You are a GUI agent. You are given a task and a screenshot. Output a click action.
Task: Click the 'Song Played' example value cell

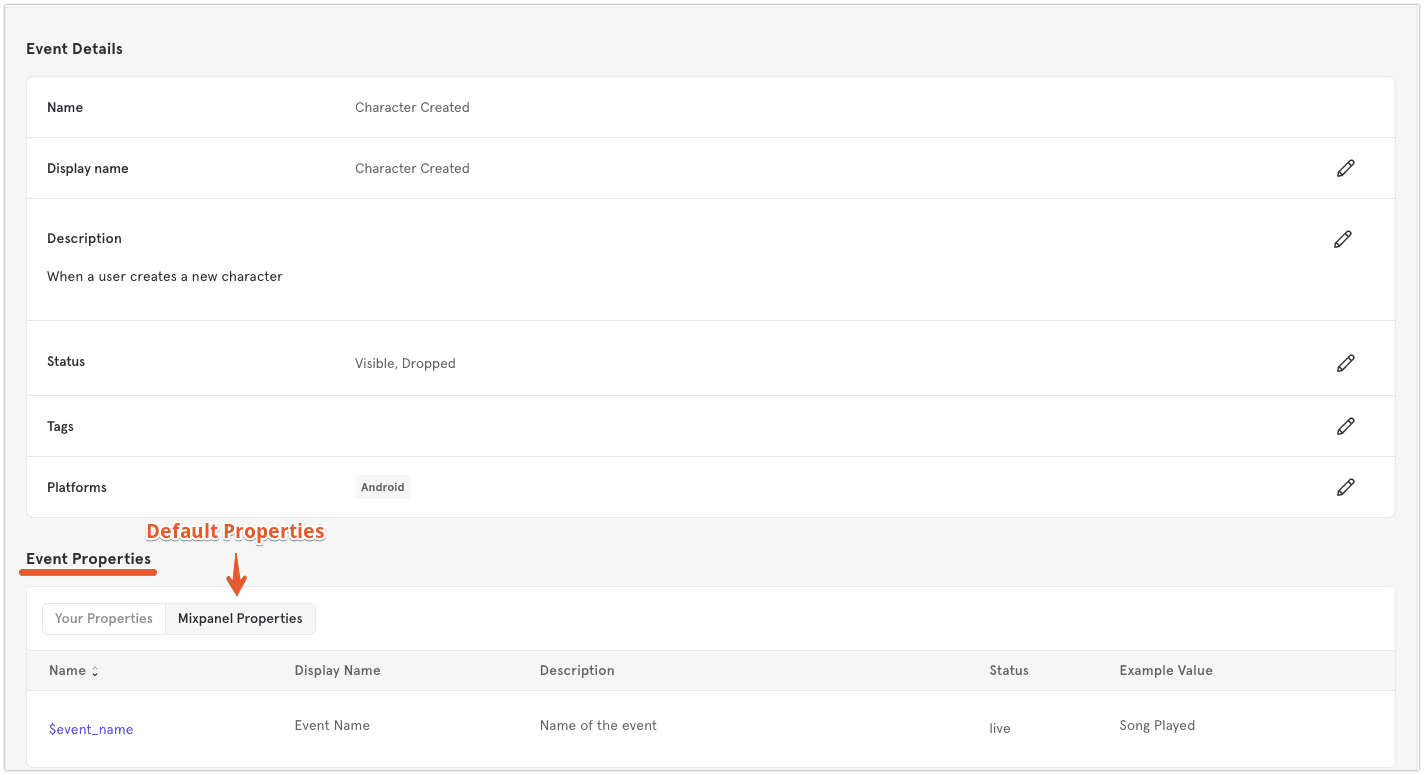(1157, 725)
